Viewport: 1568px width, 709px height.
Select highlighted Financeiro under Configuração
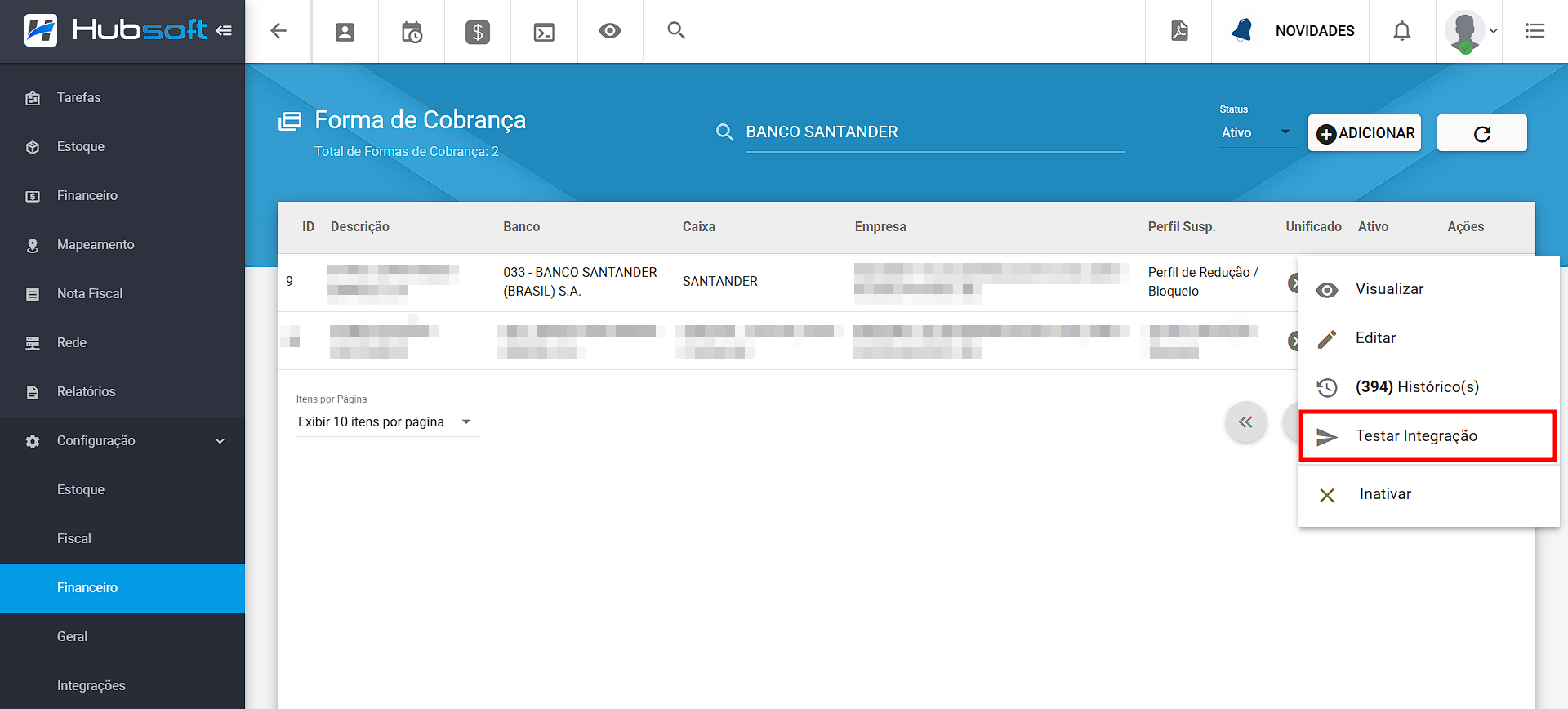click(x=122, y=588)
